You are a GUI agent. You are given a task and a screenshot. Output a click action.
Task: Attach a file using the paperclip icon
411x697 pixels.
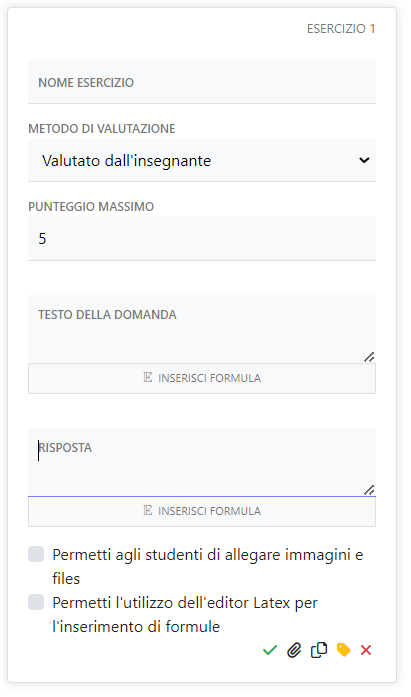coord(294,650)
